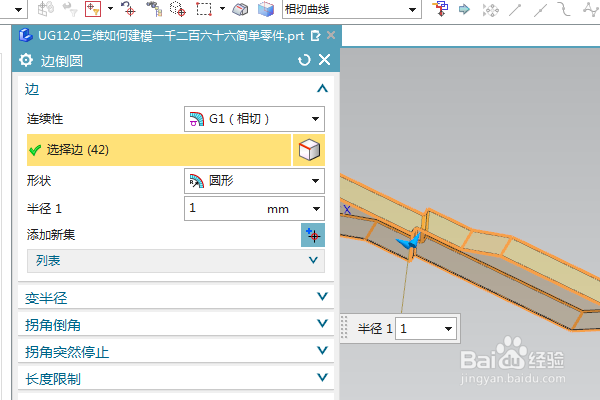The width and height of the screenshot is (600, 400).
Task: Open the on-screen 半径 1 dropdown arrow
Action: click(x=448, y=328)
